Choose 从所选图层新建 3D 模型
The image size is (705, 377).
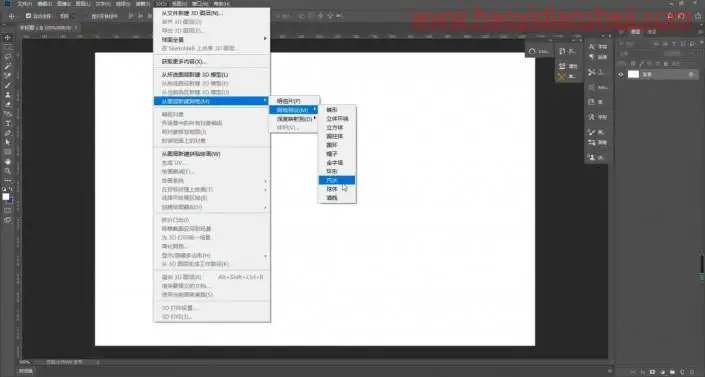point(211,75)
